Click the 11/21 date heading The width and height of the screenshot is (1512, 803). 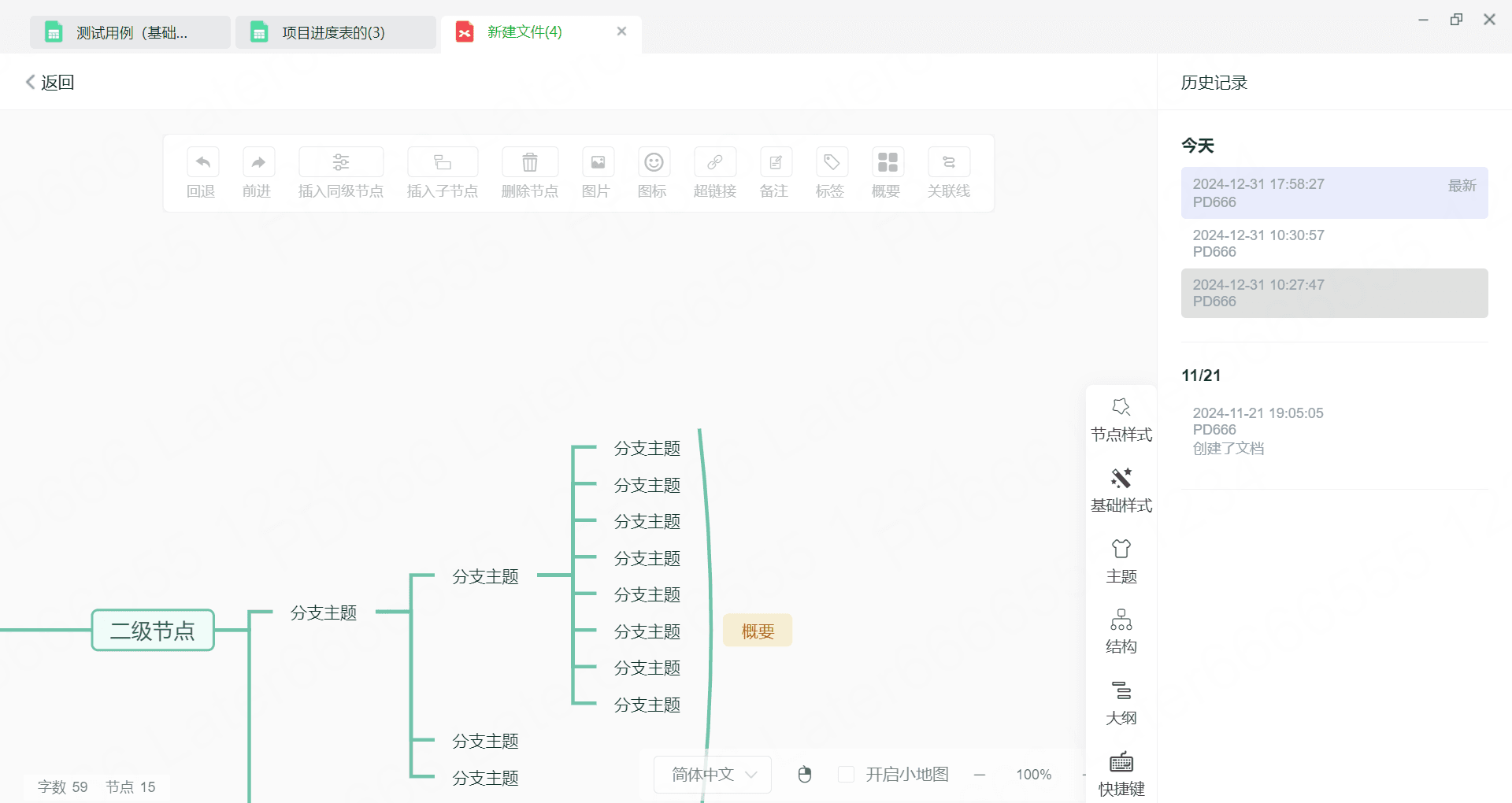1201,376
